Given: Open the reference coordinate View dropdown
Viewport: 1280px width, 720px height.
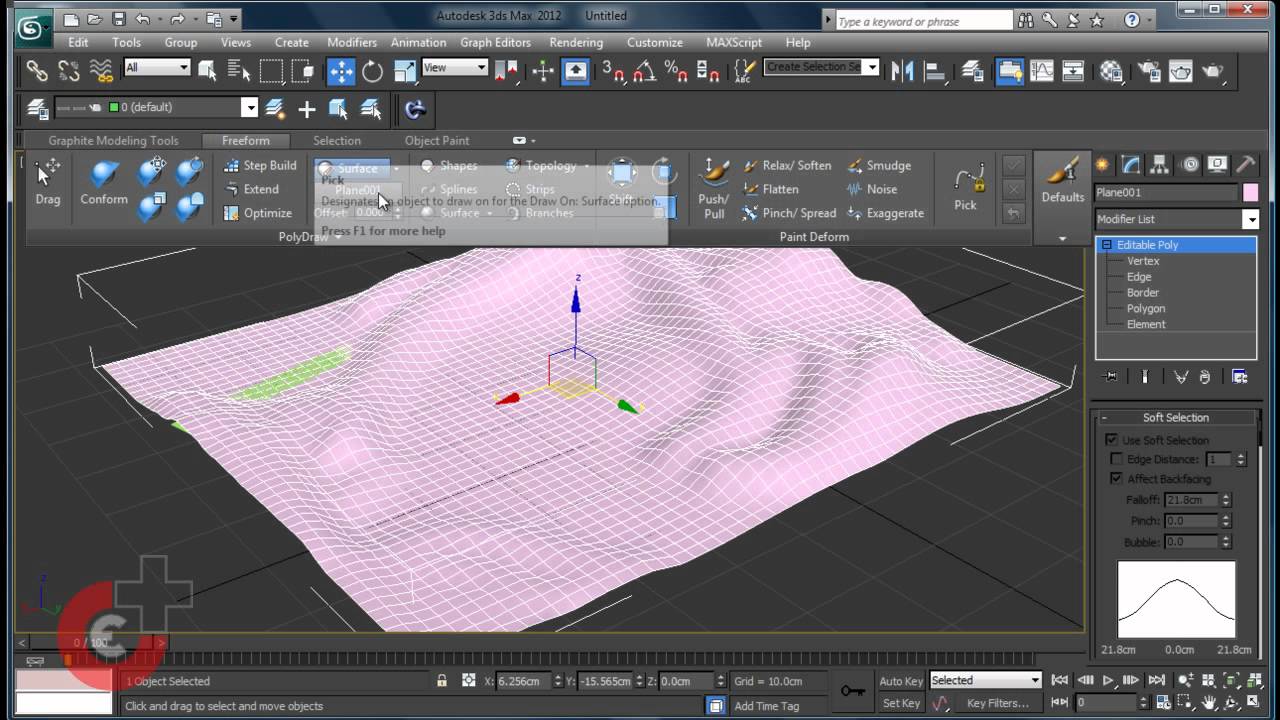Looking at the screenshot, I should click(454, 67).
